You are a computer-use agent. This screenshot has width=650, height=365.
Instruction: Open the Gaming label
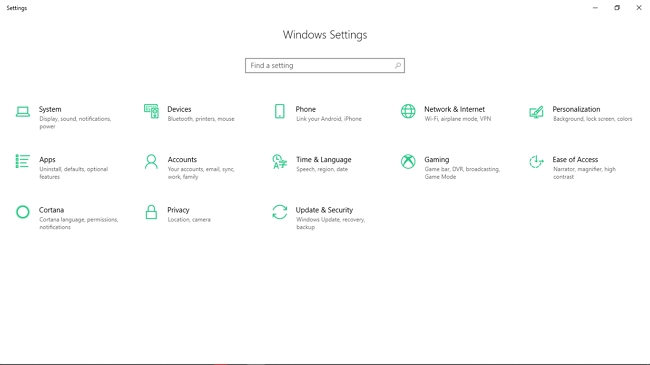[x=437, y=160]
